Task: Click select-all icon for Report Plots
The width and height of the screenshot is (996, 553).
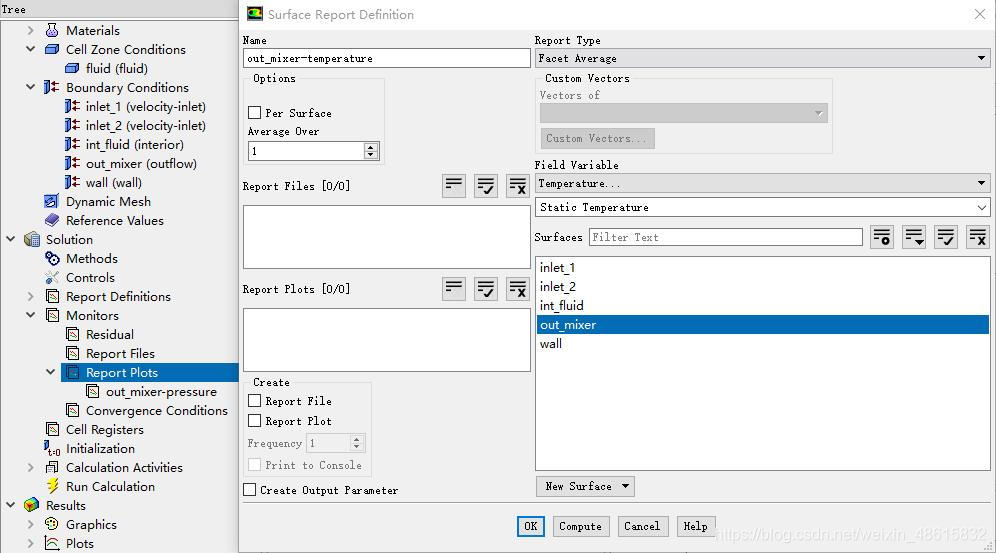Action: click(486, 288)
